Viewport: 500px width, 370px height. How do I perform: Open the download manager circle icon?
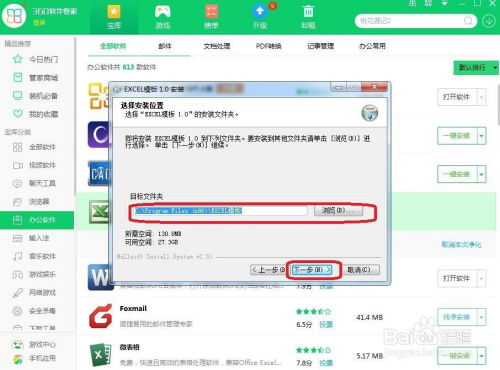[489, 21]
